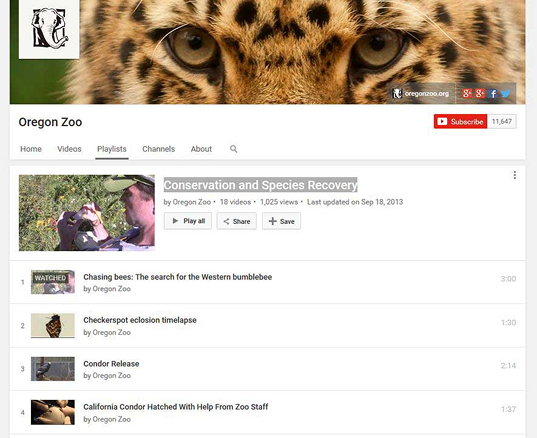Open the About tab
The image size is (537, 438).
click(201, 149)
